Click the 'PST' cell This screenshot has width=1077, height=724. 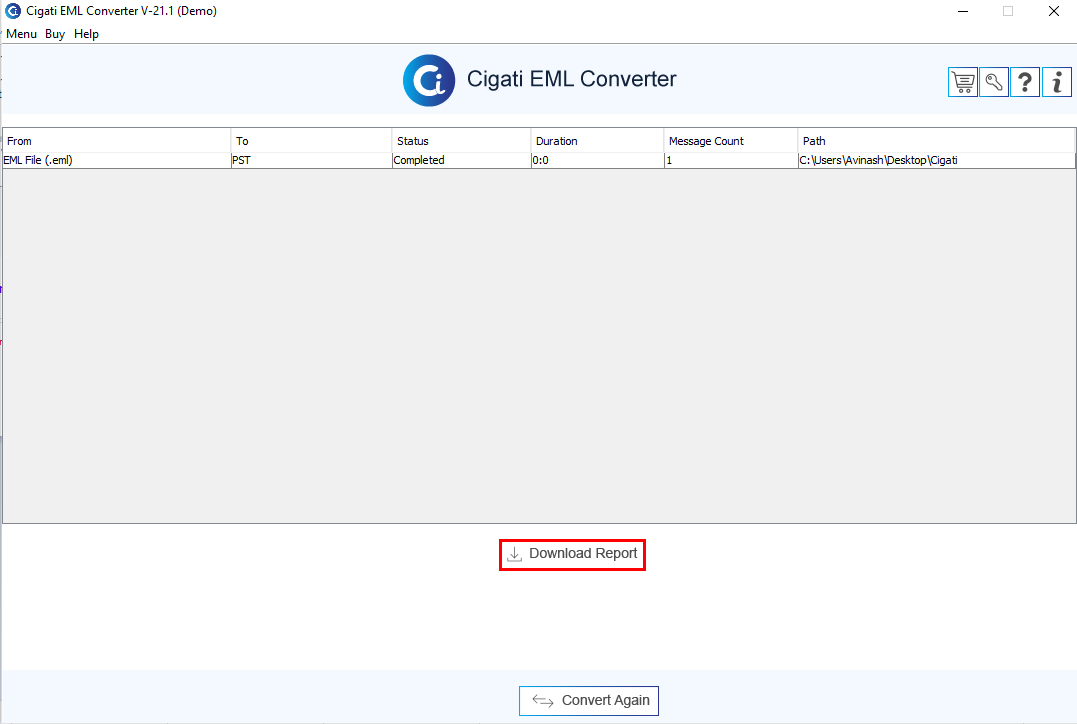tap(311, 160)
